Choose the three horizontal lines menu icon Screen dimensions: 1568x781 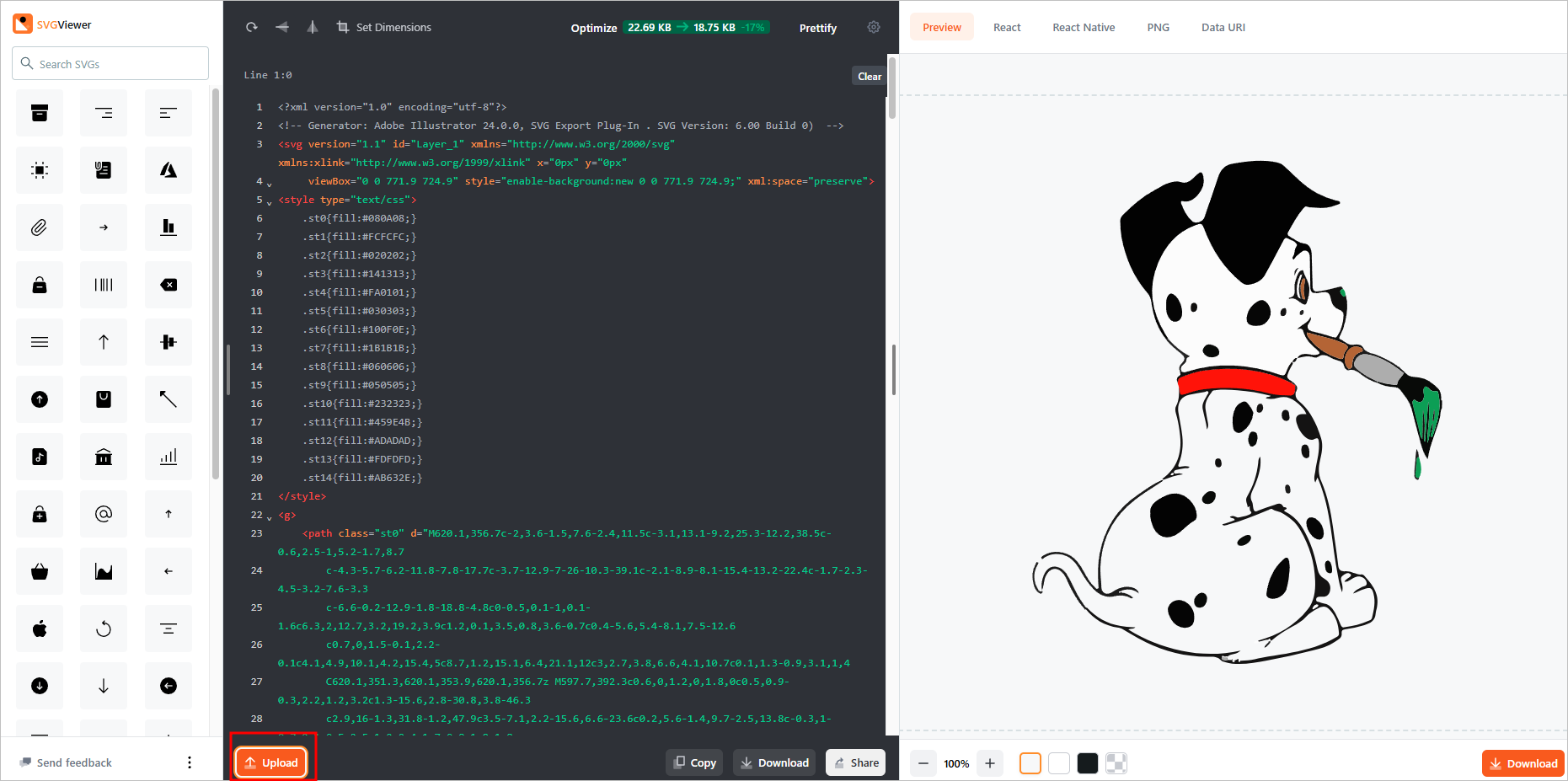(x=40, y=342)
